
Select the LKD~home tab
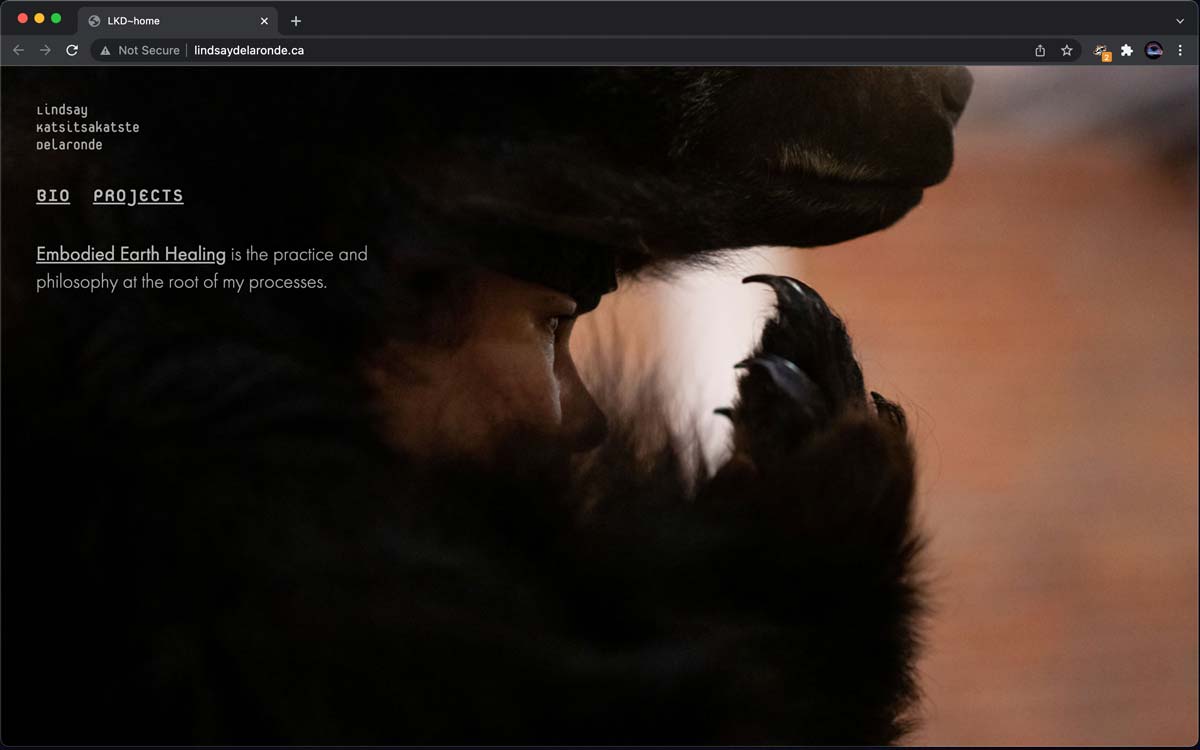178,21
